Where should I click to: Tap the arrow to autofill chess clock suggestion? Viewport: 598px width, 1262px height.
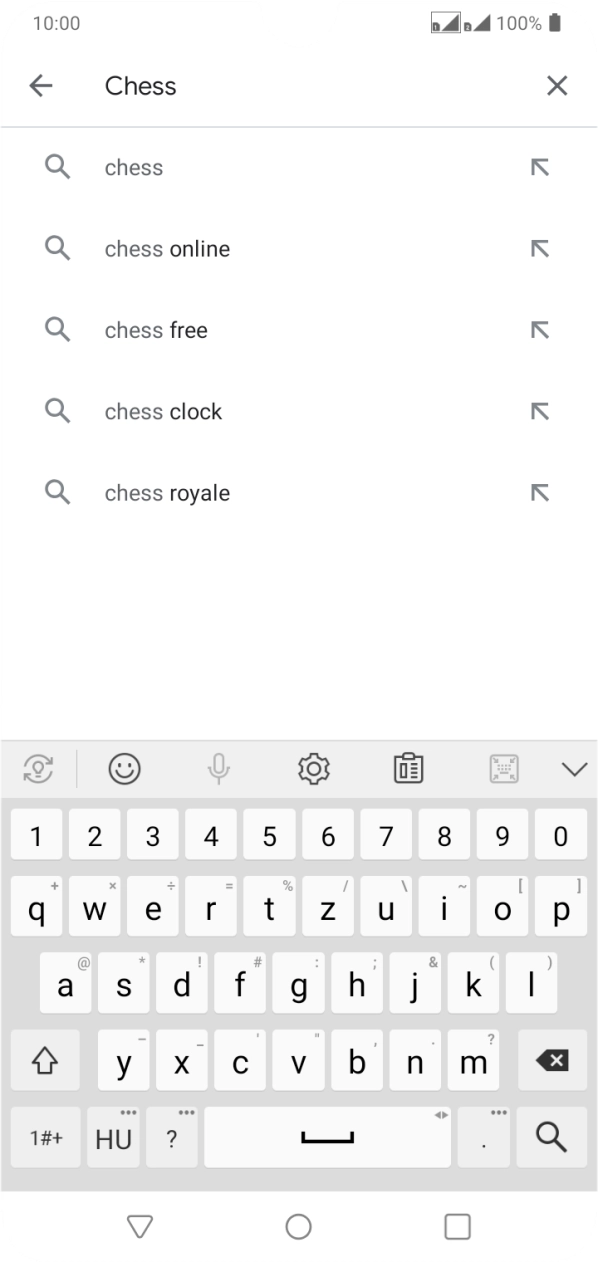[540, 410]
